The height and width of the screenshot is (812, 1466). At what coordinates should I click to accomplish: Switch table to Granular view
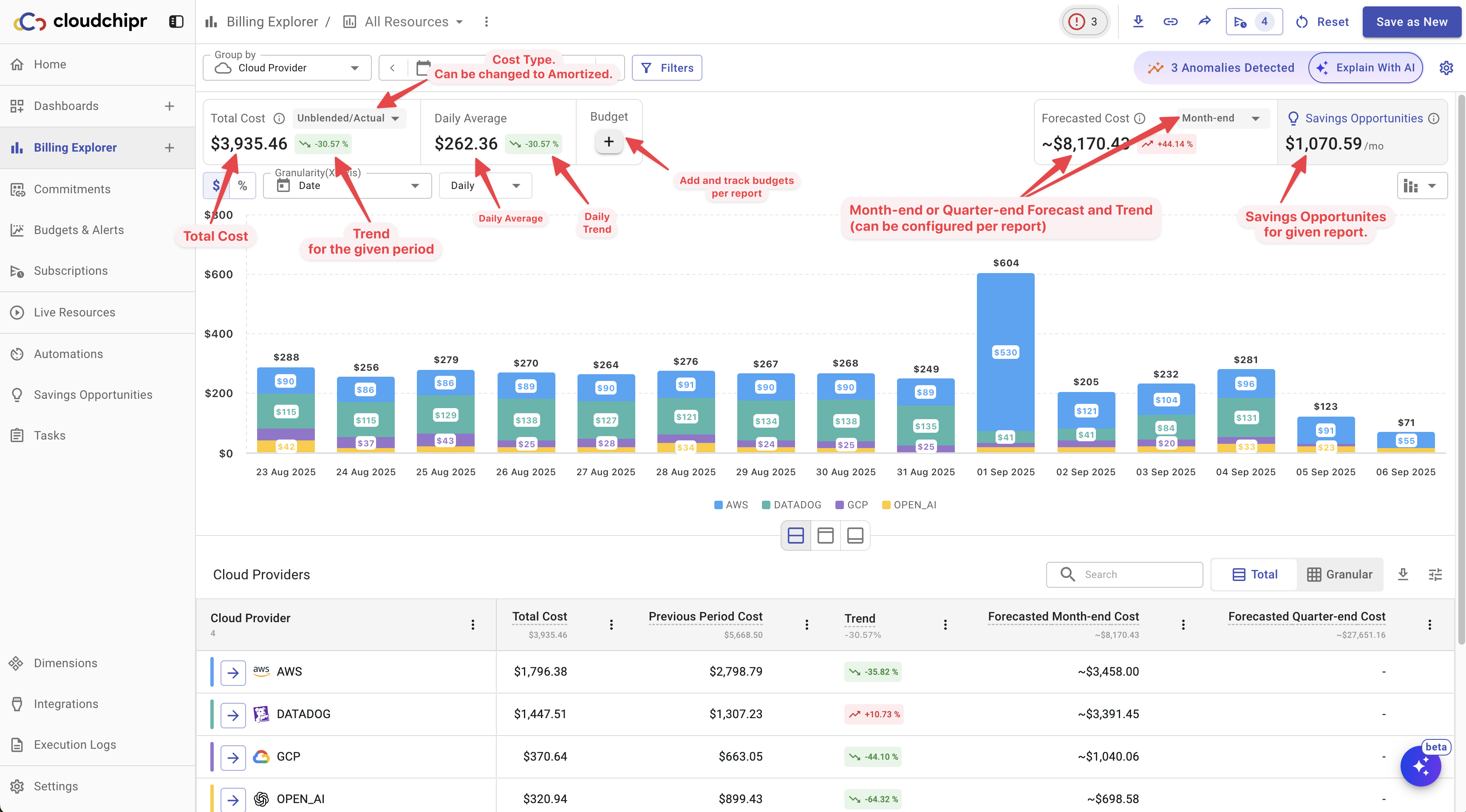pyautogui.click(x=1339, y=574)
